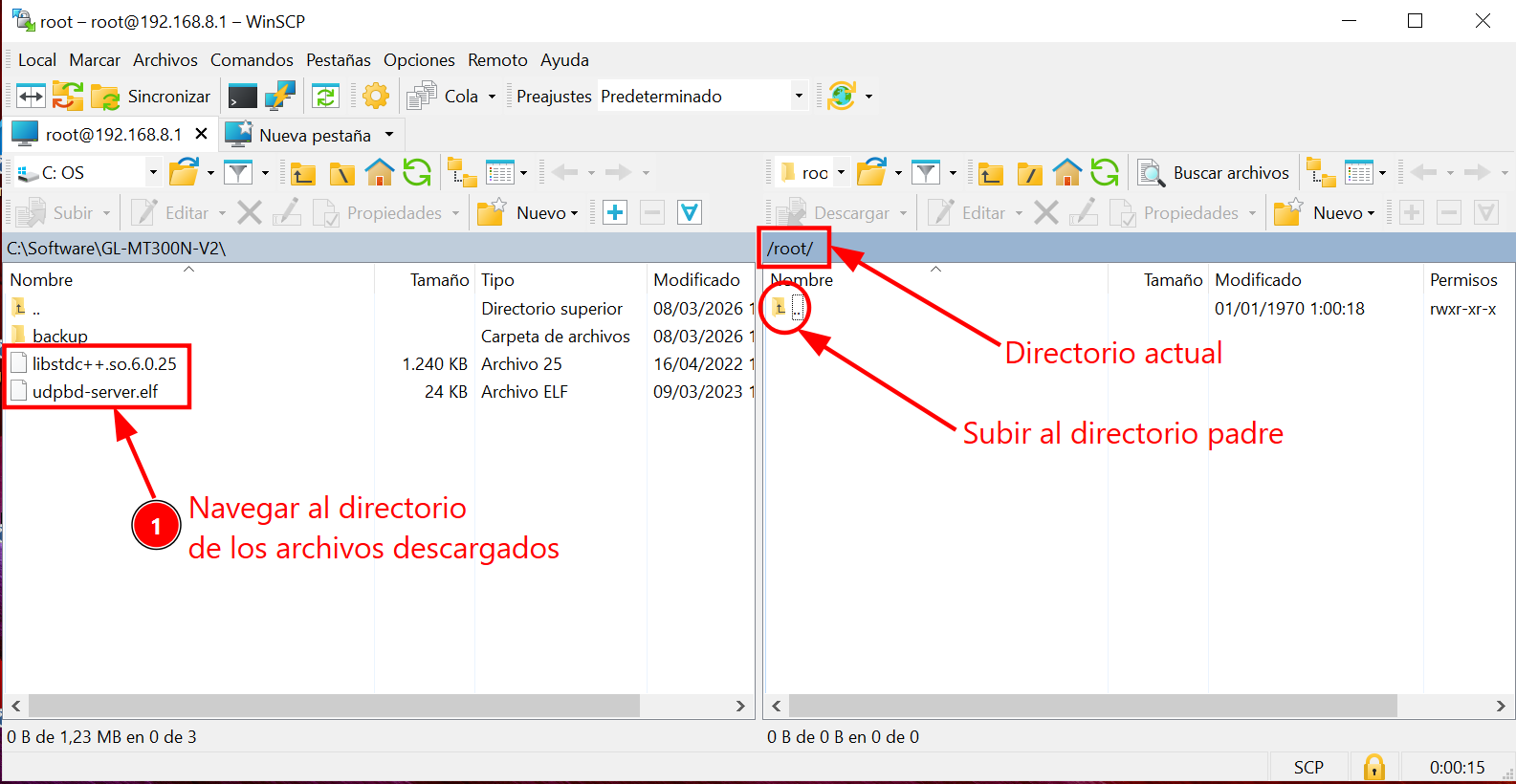Open the terminal console icon
1516x784 pixels.
(243, 97)
